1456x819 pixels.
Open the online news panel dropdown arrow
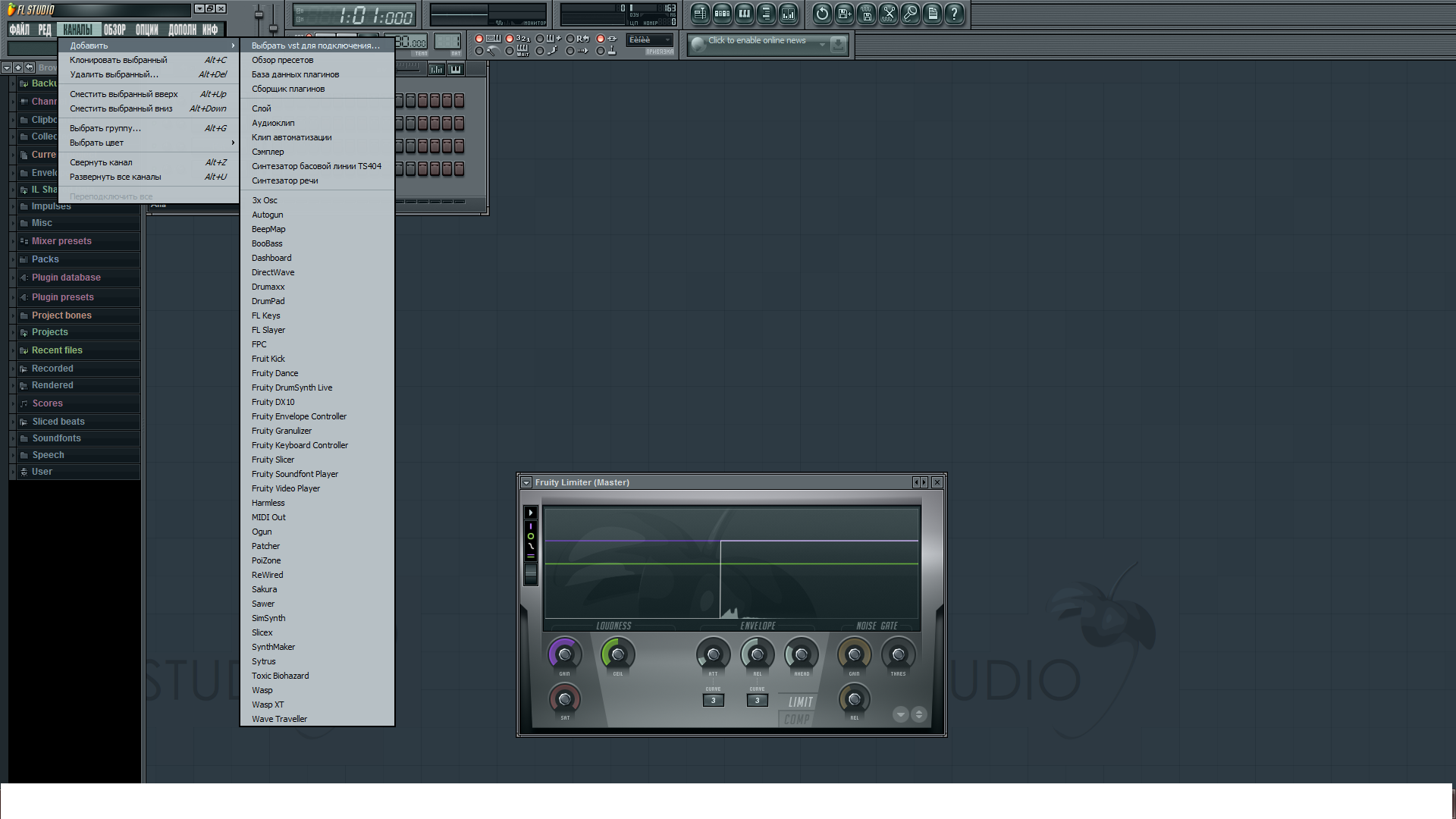(x=822, y=45)
